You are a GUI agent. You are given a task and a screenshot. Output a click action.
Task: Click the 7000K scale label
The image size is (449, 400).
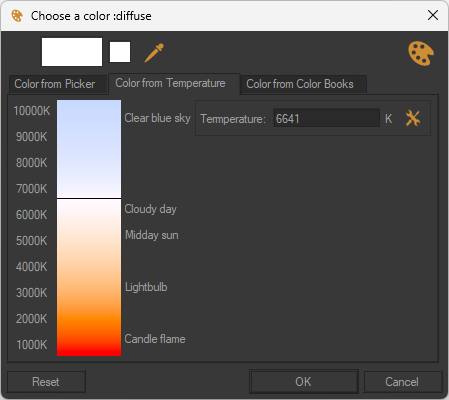(32, 189)
